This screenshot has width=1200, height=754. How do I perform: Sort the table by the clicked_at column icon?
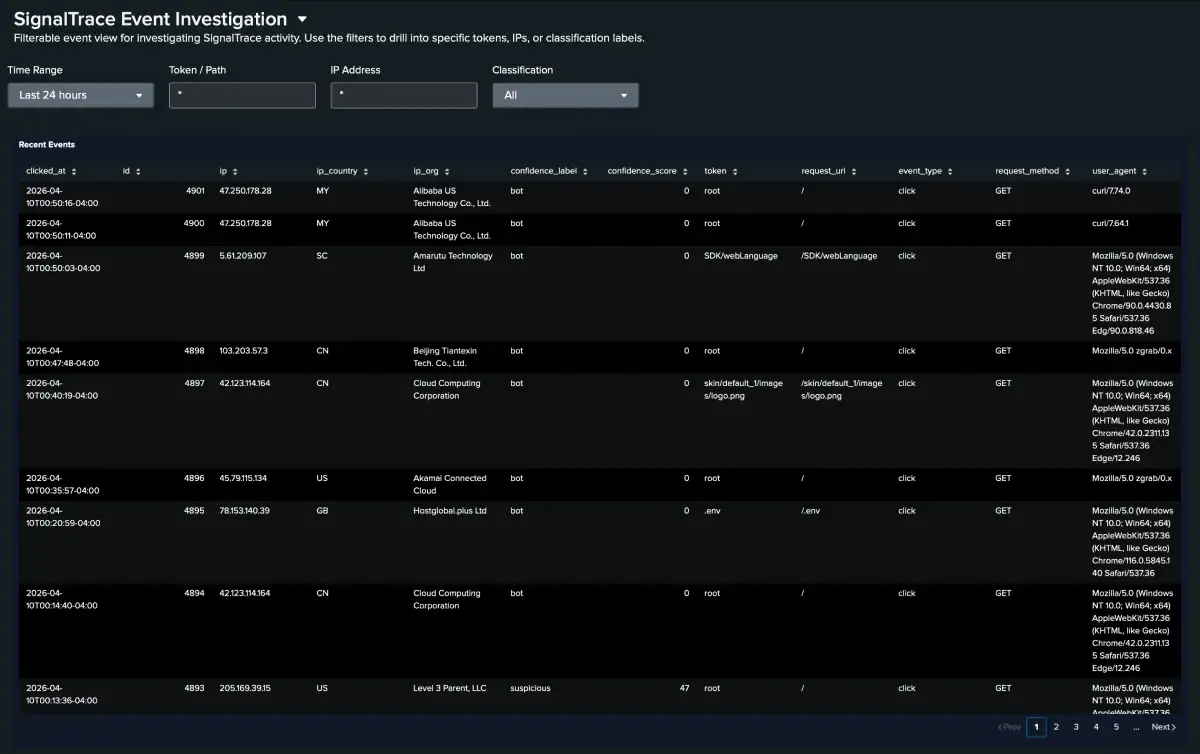coord(74,171)
